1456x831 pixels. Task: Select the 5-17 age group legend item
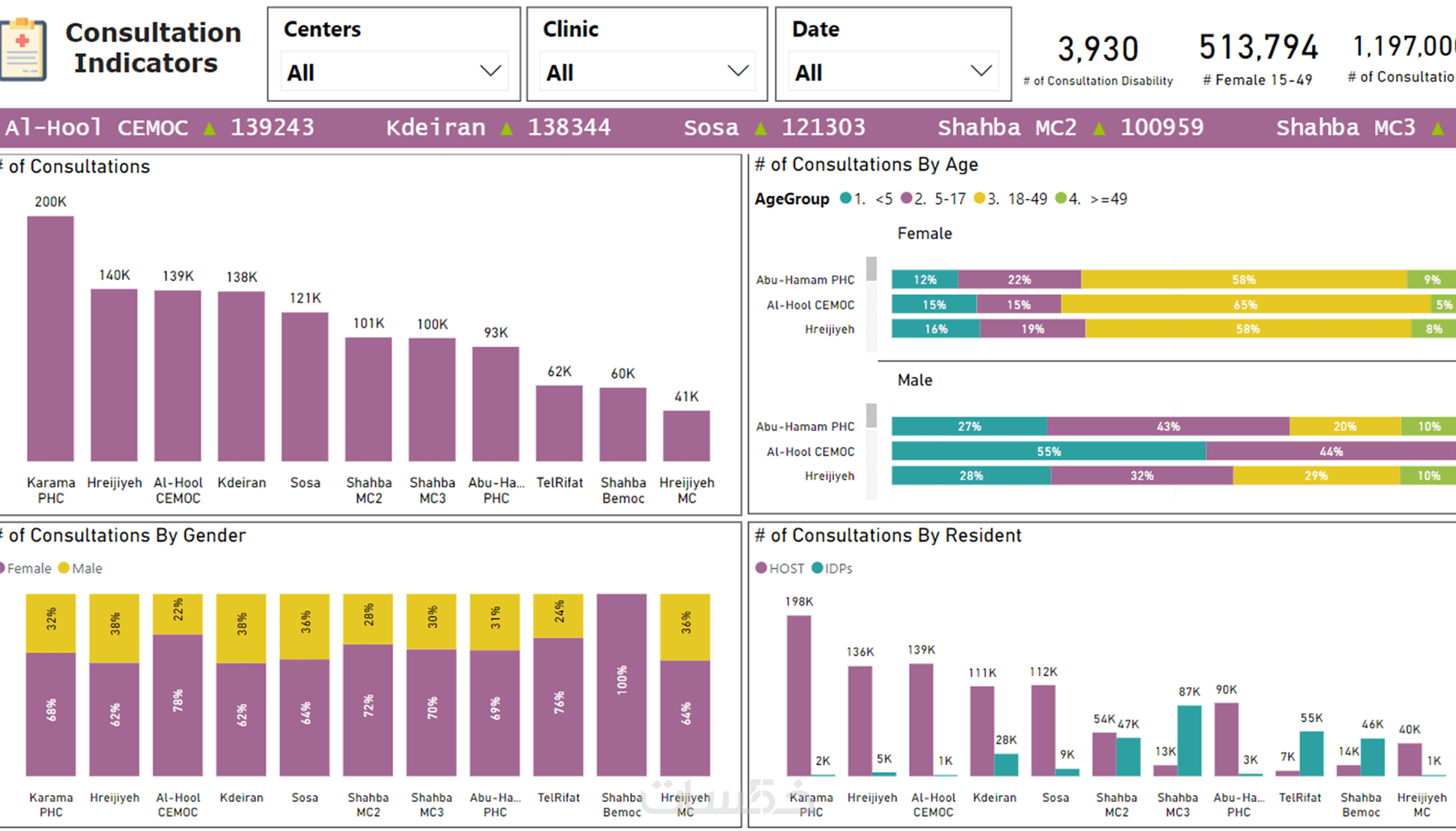(934, 199)
